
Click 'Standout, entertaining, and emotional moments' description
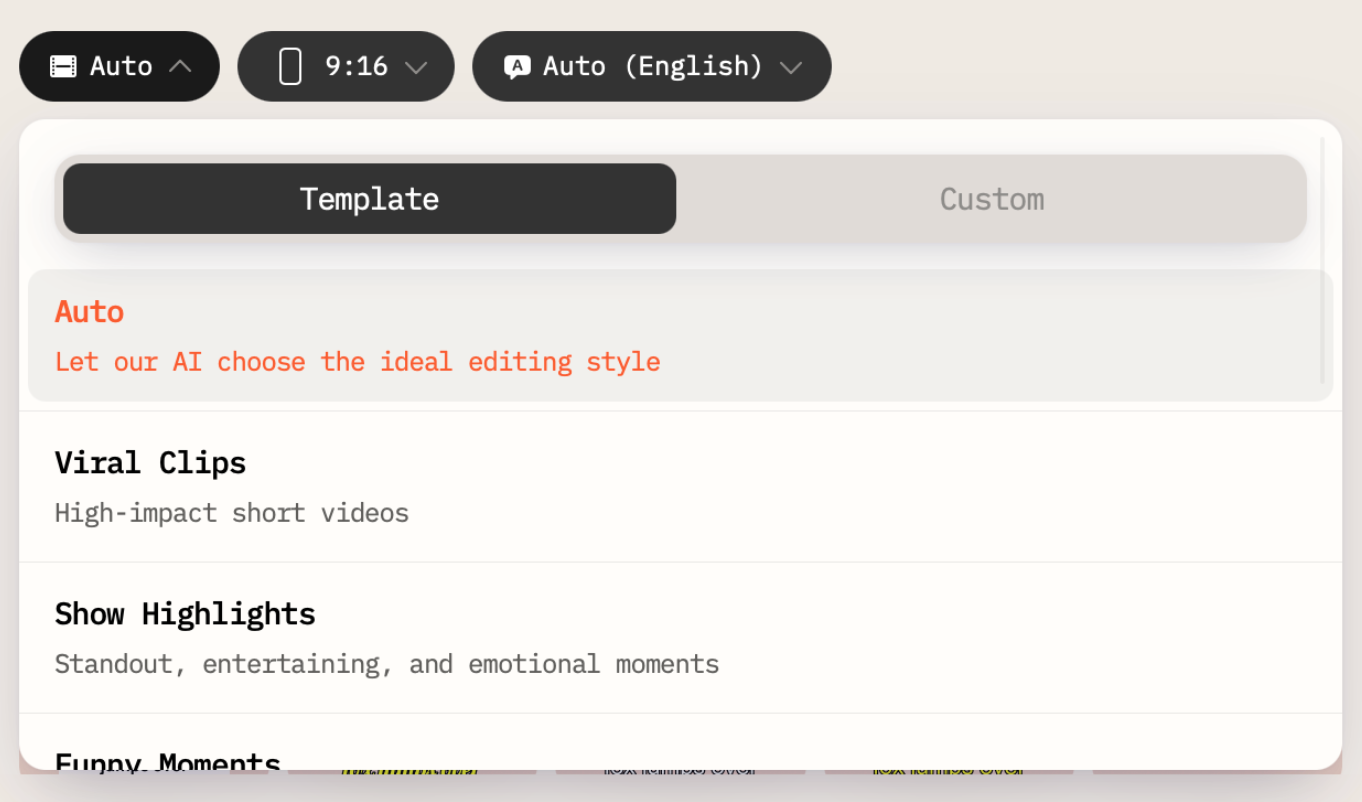click(387, 664)
